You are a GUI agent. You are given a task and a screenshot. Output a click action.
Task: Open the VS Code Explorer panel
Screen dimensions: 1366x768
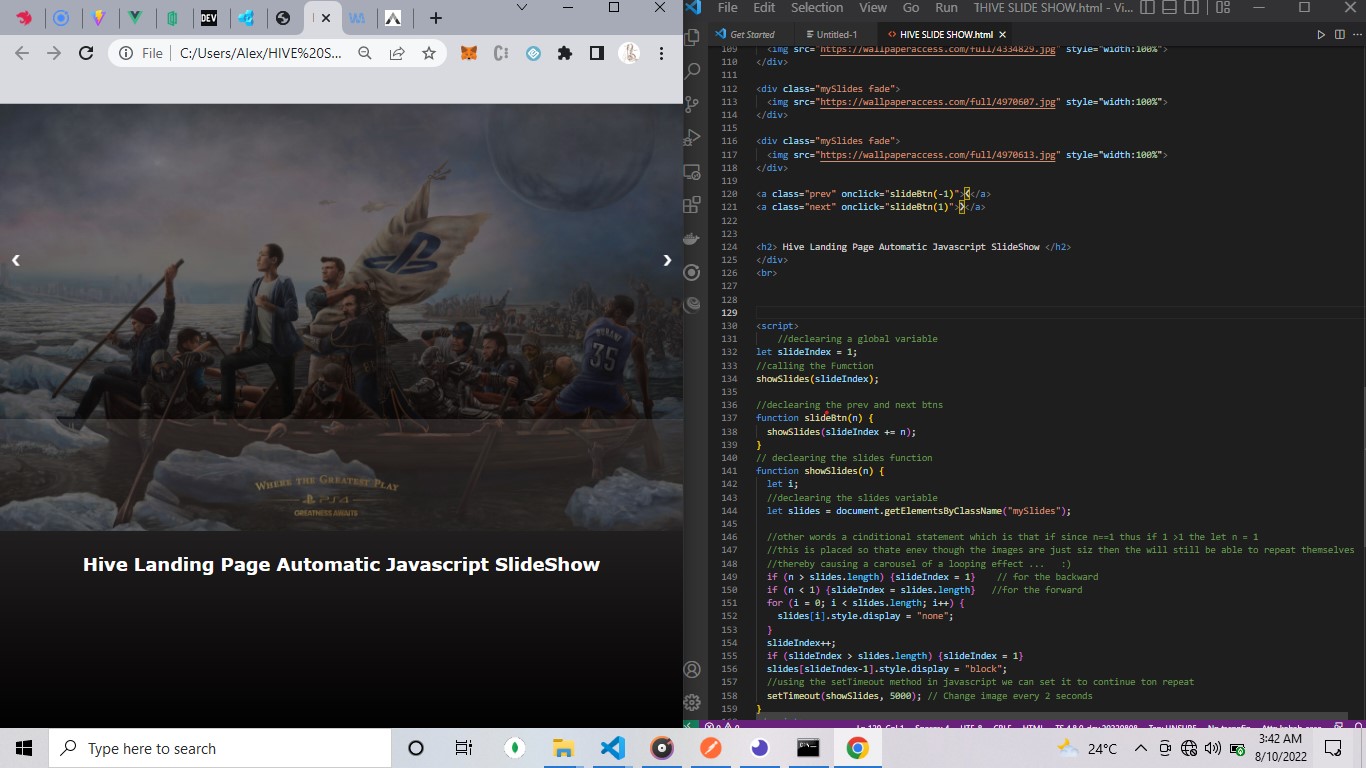[x=692, y=38]
